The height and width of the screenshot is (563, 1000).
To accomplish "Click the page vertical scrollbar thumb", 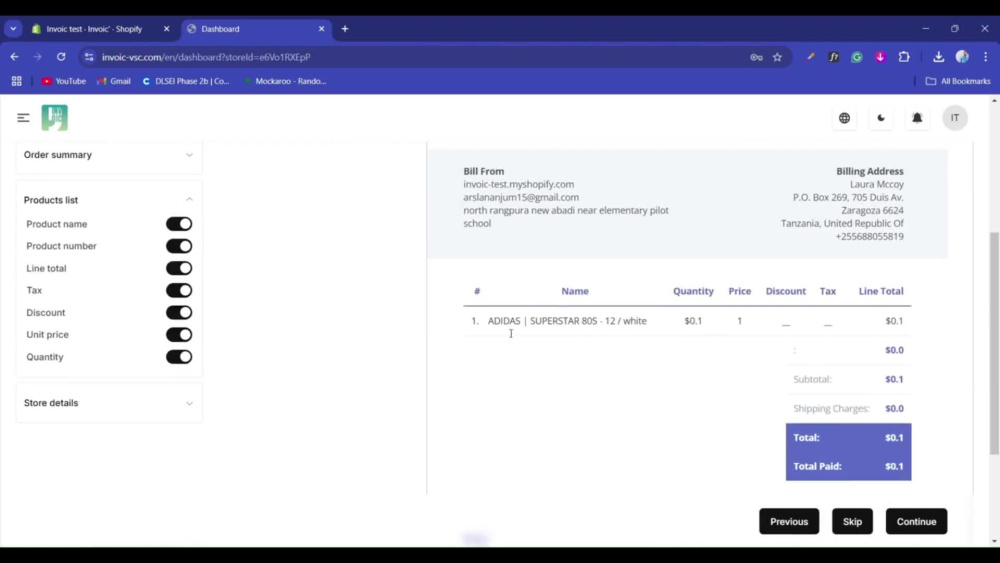I will [994, 343].
